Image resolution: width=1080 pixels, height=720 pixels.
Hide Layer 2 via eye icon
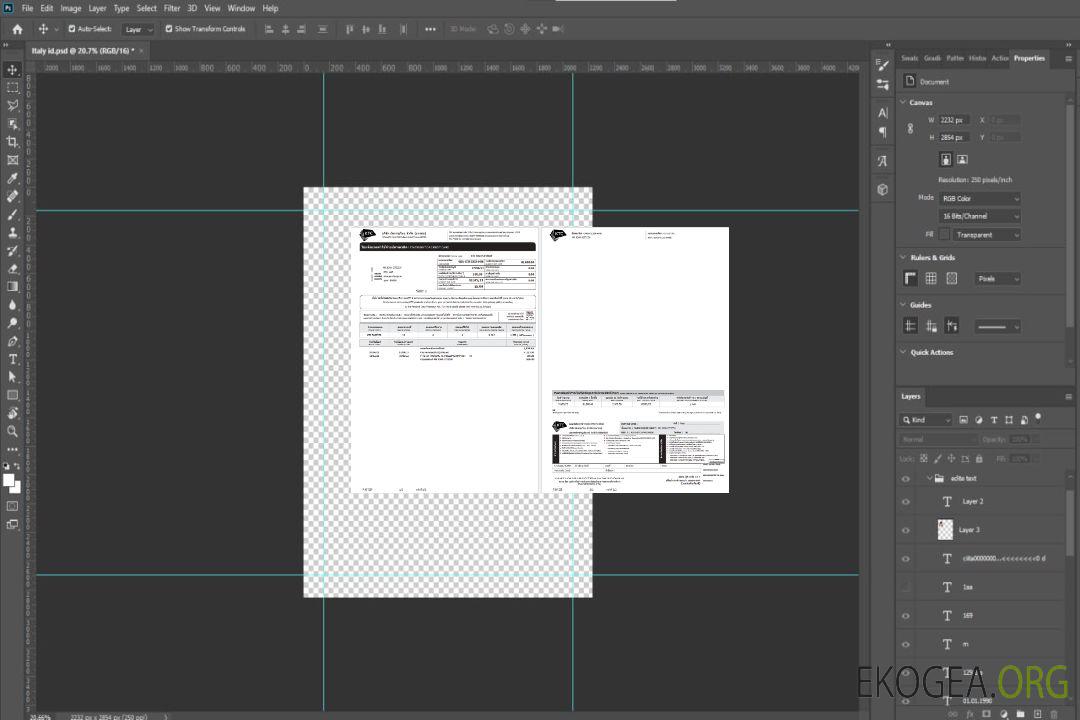click(x=906, y=502)
